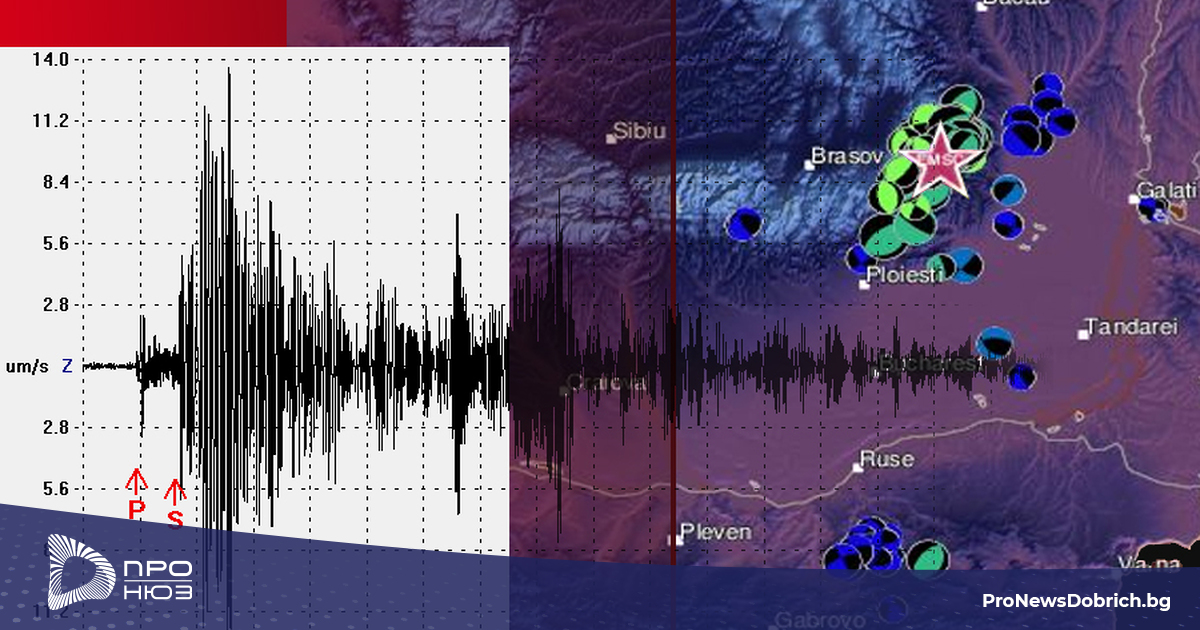Select the white square marker beside Sibiu
Image resolution: width=1200 pixels, height=630 pixels.
tap(611, 139)
